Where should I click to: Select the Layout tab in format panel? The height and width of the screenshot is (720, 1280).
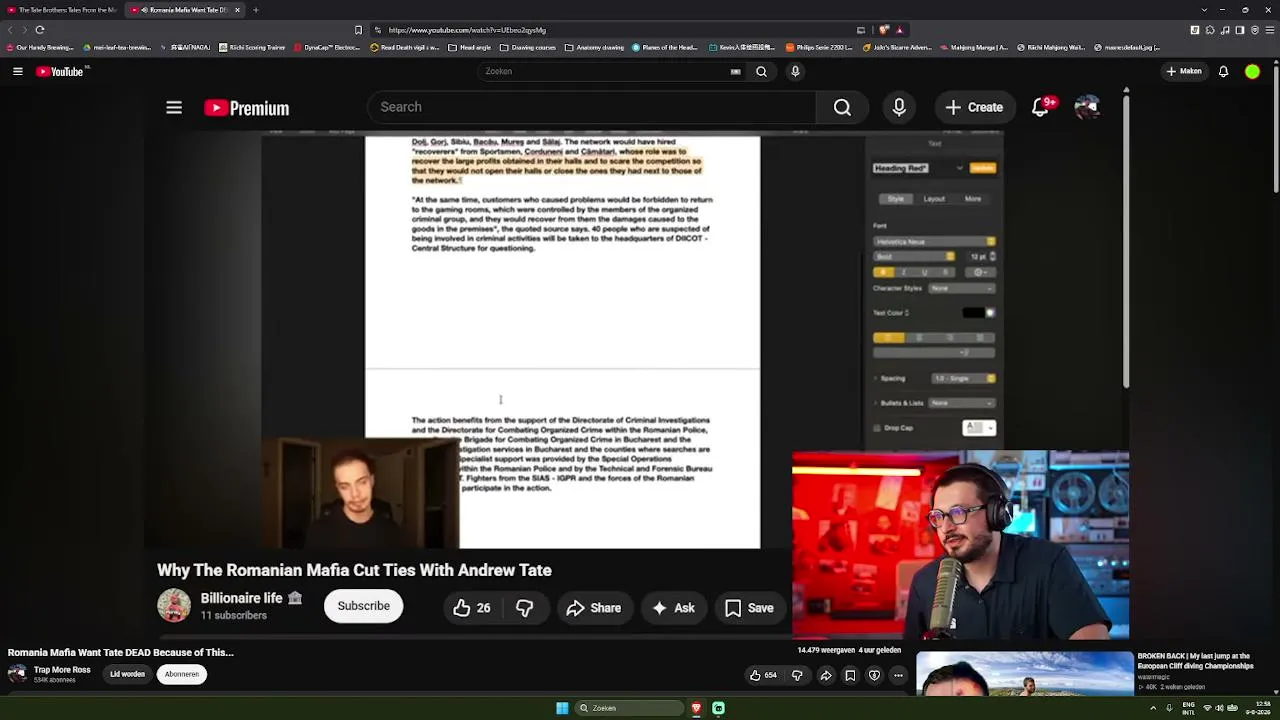point(934,199)
